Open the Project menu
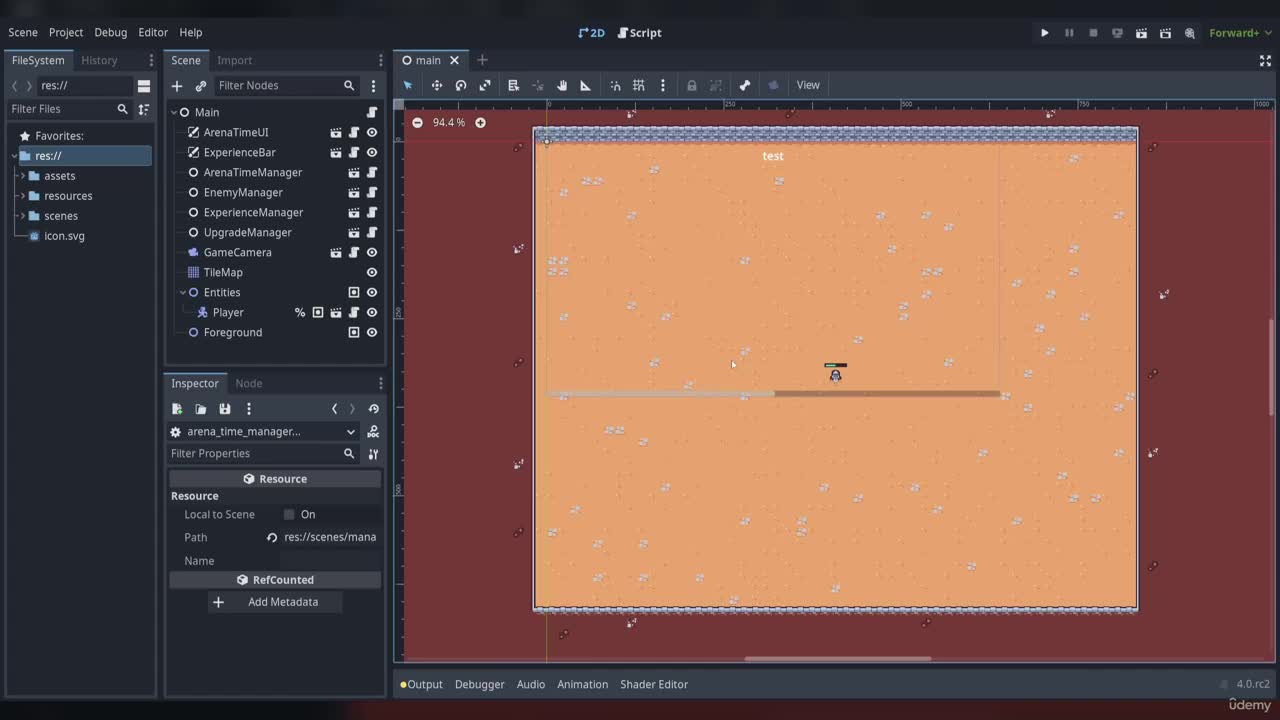Image resolution: width=1280 pixels, height=720 pixels. [x=66, y=32]
